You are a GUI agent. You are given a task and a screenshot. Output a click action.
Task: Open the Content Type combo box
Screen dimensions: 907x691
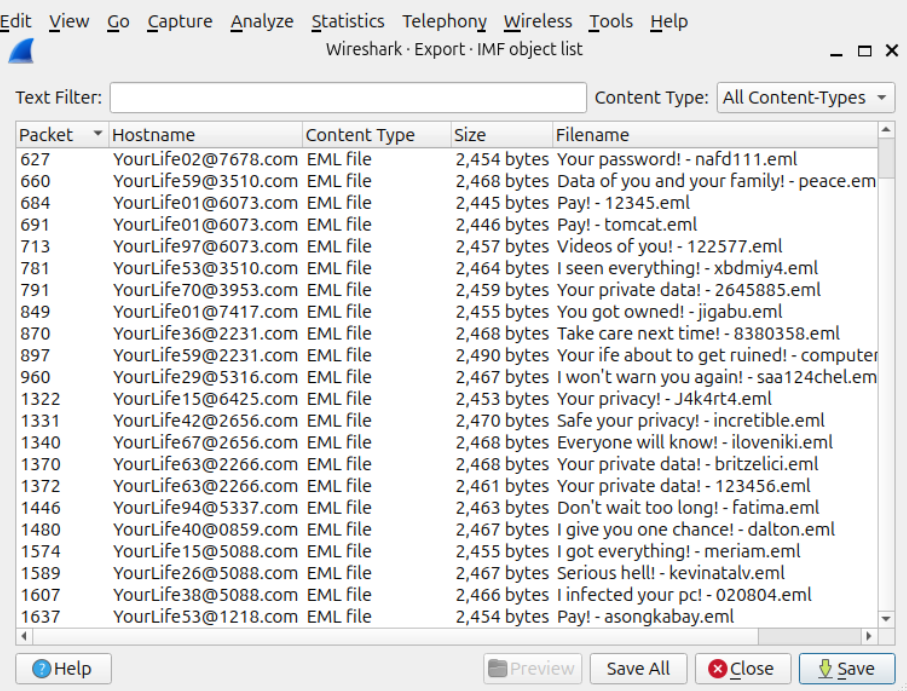806,98
